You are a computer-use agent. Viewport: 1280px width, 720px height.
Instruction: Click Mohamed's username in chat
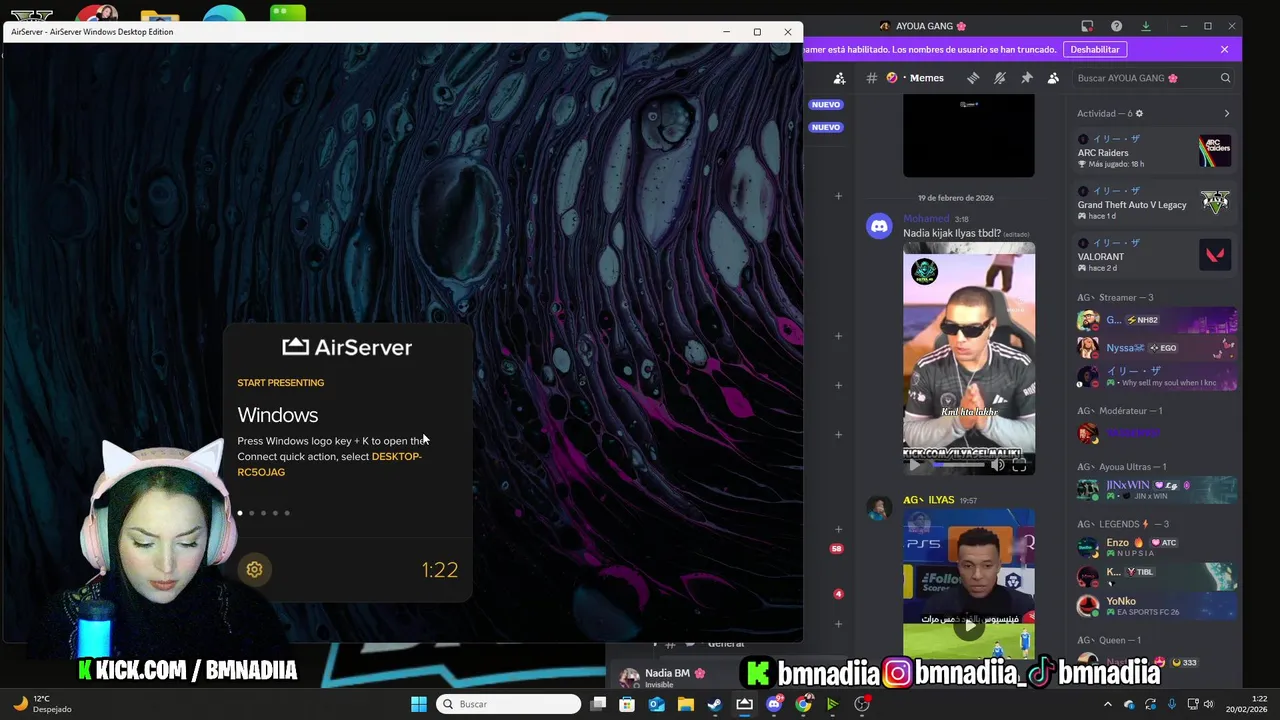926,219
